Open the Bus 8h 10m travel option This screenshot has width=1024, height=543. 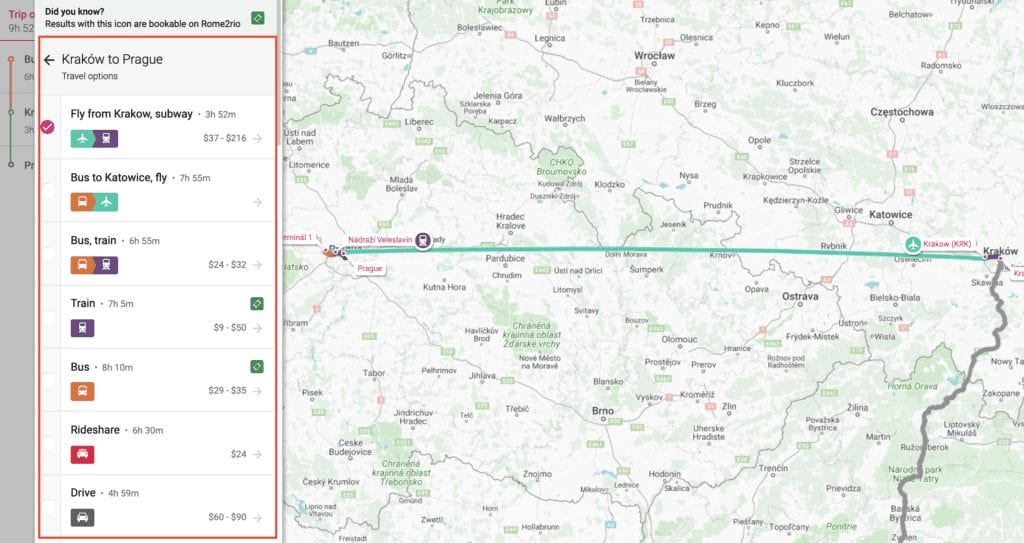click(x=157, y=380)
